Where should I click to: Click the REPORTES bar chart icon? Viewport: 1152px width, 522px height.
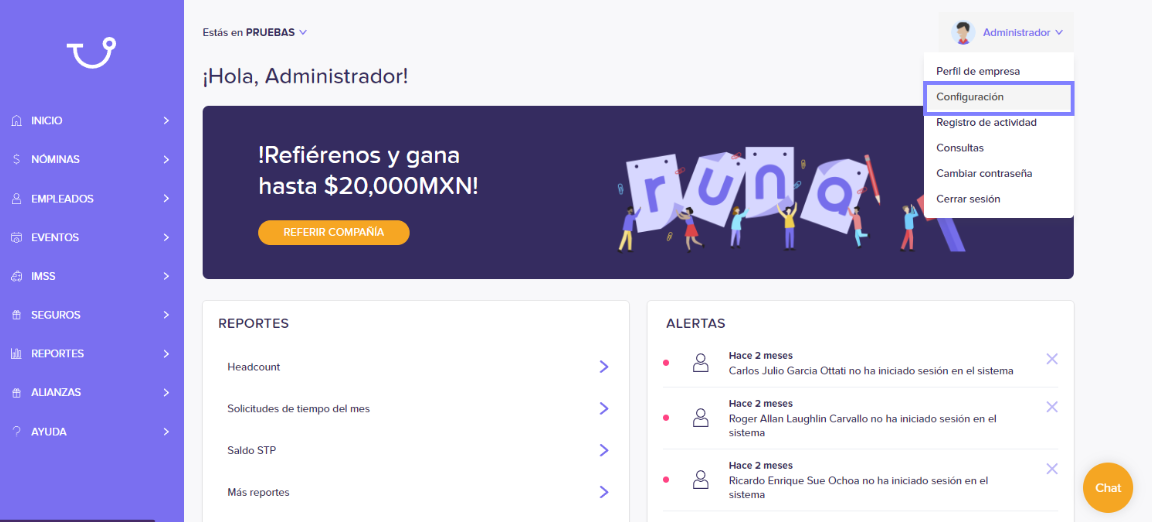16,354
